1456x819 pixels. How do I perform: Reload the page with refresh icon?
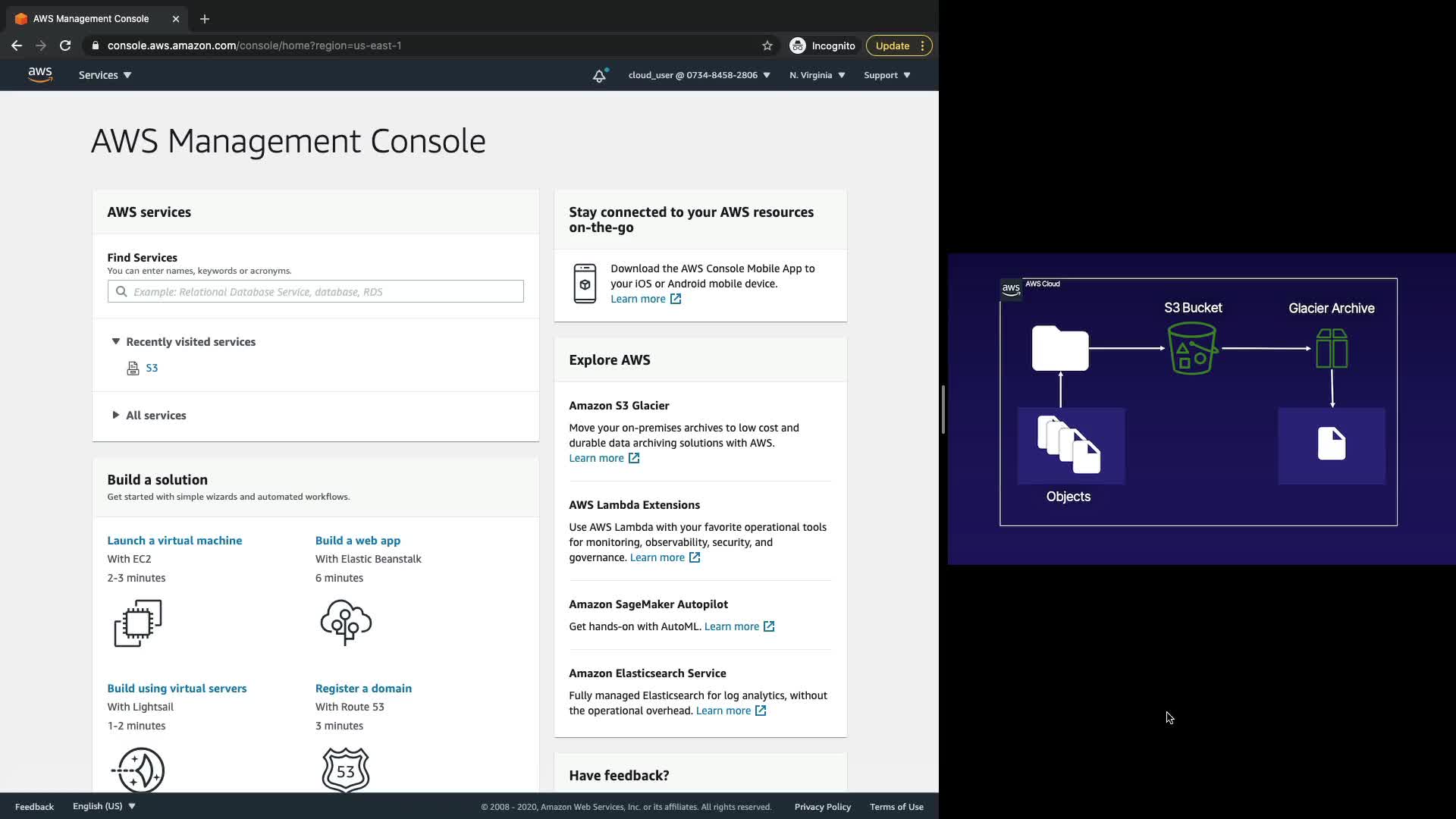pos(65,45)
